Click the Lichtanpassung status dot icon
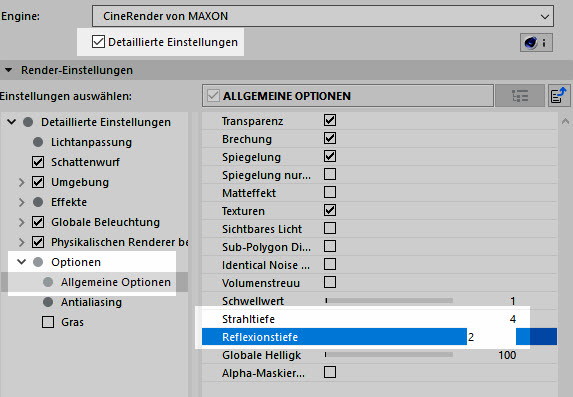Viewport: 573px width, 397px height. click(38, 142)
